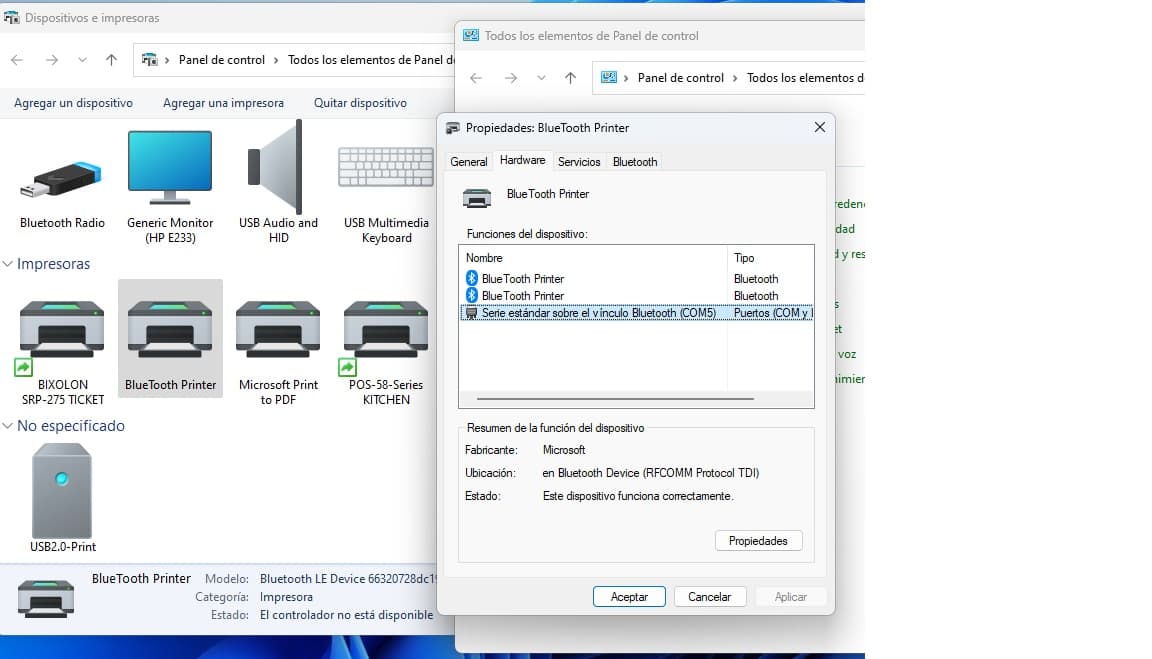
Task: Expand chevron after Panel de control in second window
Action: point(735,78)
